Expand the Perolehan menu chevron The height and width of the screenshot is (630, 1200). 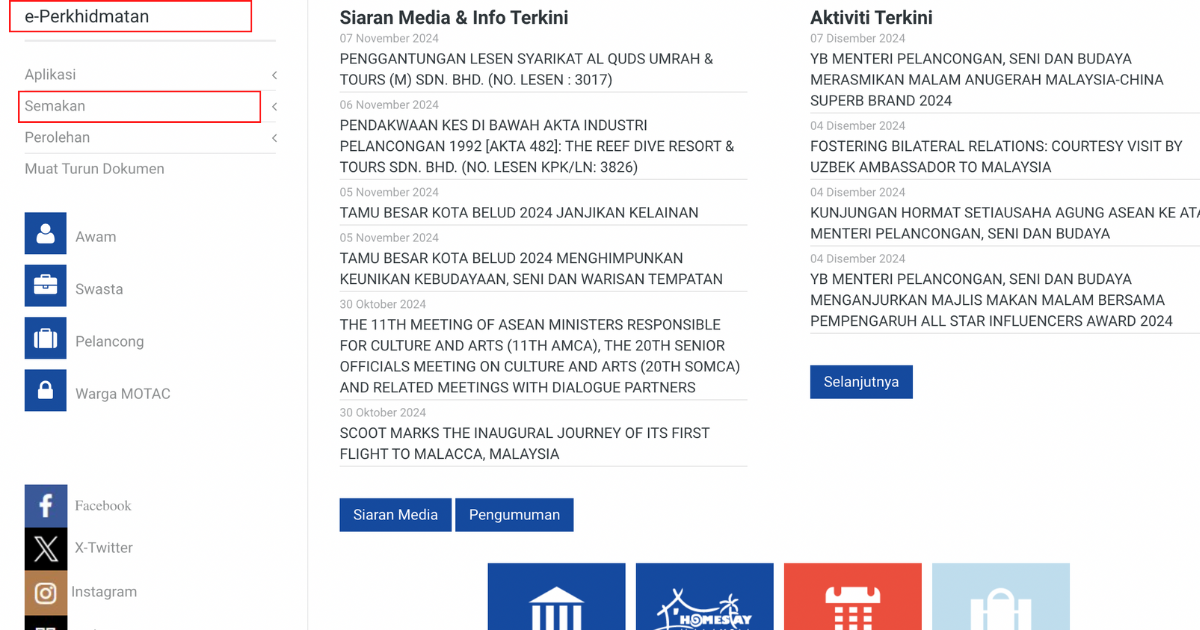point(274,138)
